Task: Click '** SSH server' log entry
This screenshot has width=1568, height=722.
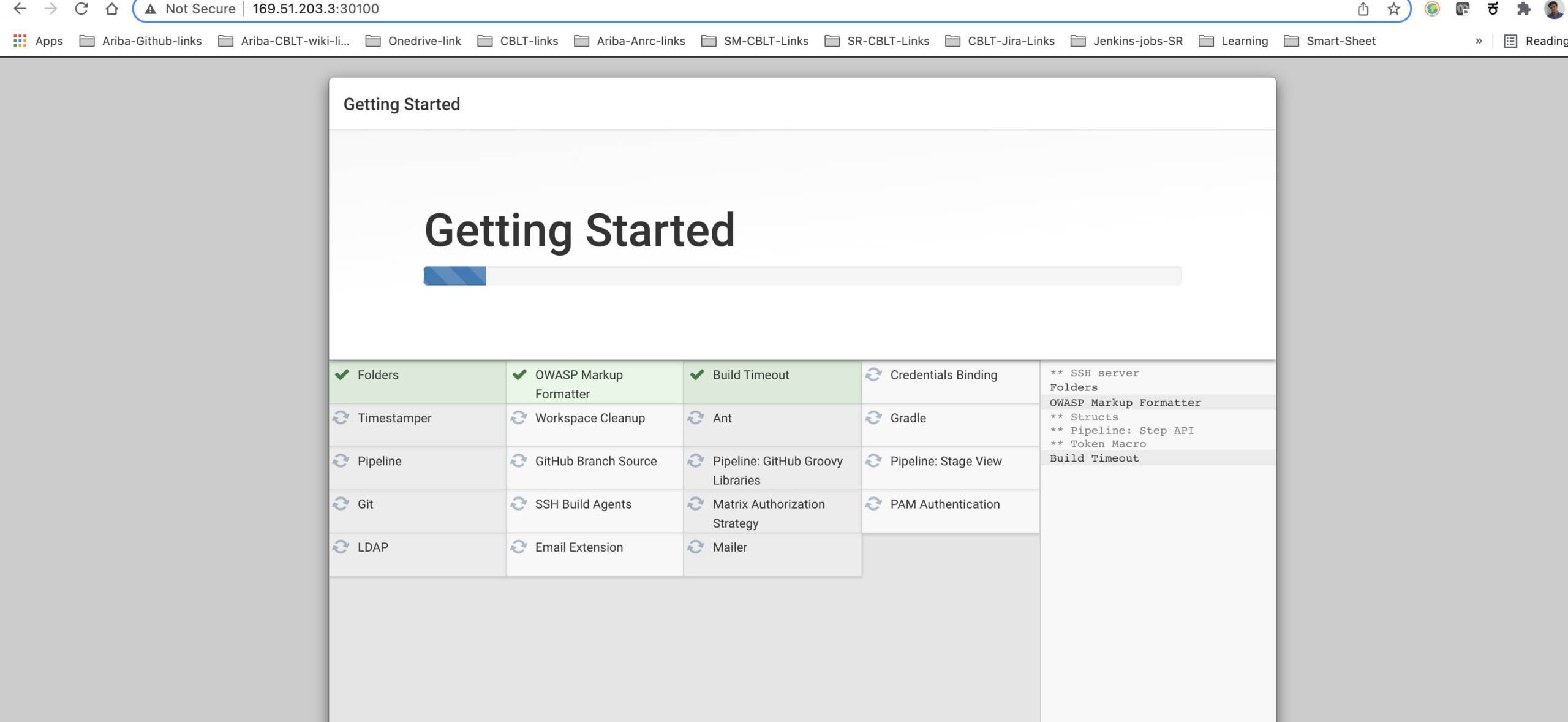Action: click(1094, 373)
